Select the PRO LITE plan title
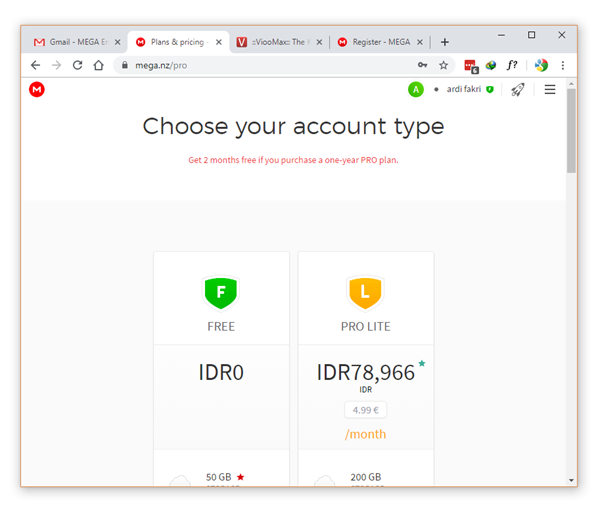600x514 pixels. tap(365, 326)
